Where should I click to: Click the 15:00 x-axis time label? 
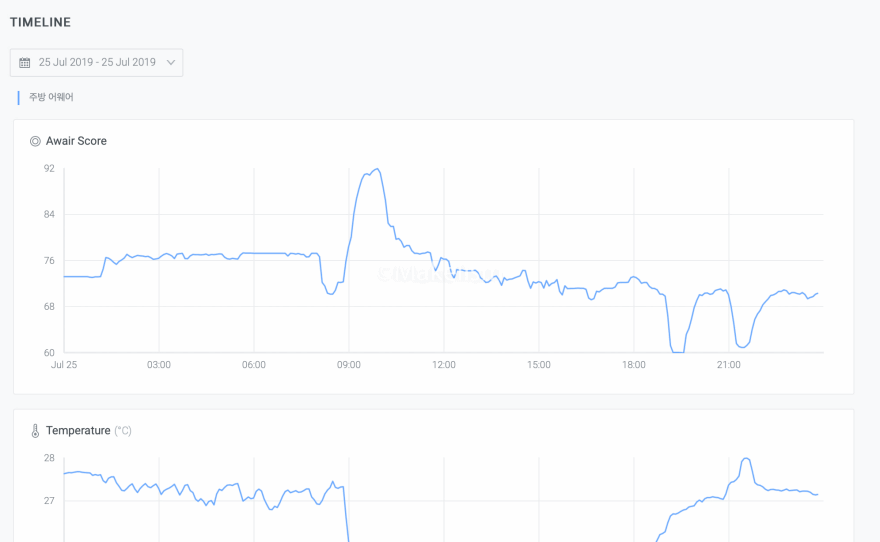pos(539,365)
